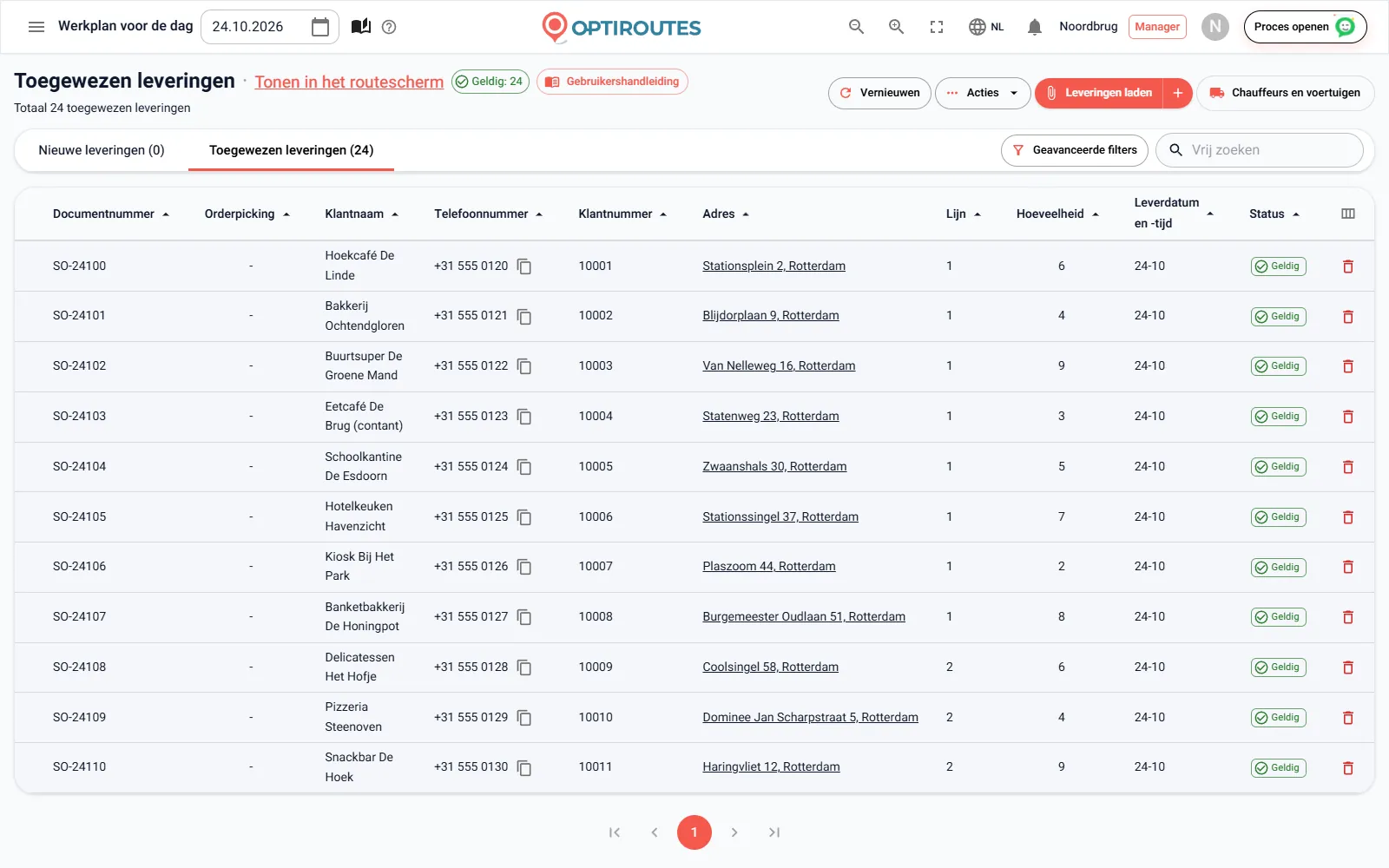Sort by Klantnaam column
The height and width of the screenshot is (868, 1389).
(362, 214)
